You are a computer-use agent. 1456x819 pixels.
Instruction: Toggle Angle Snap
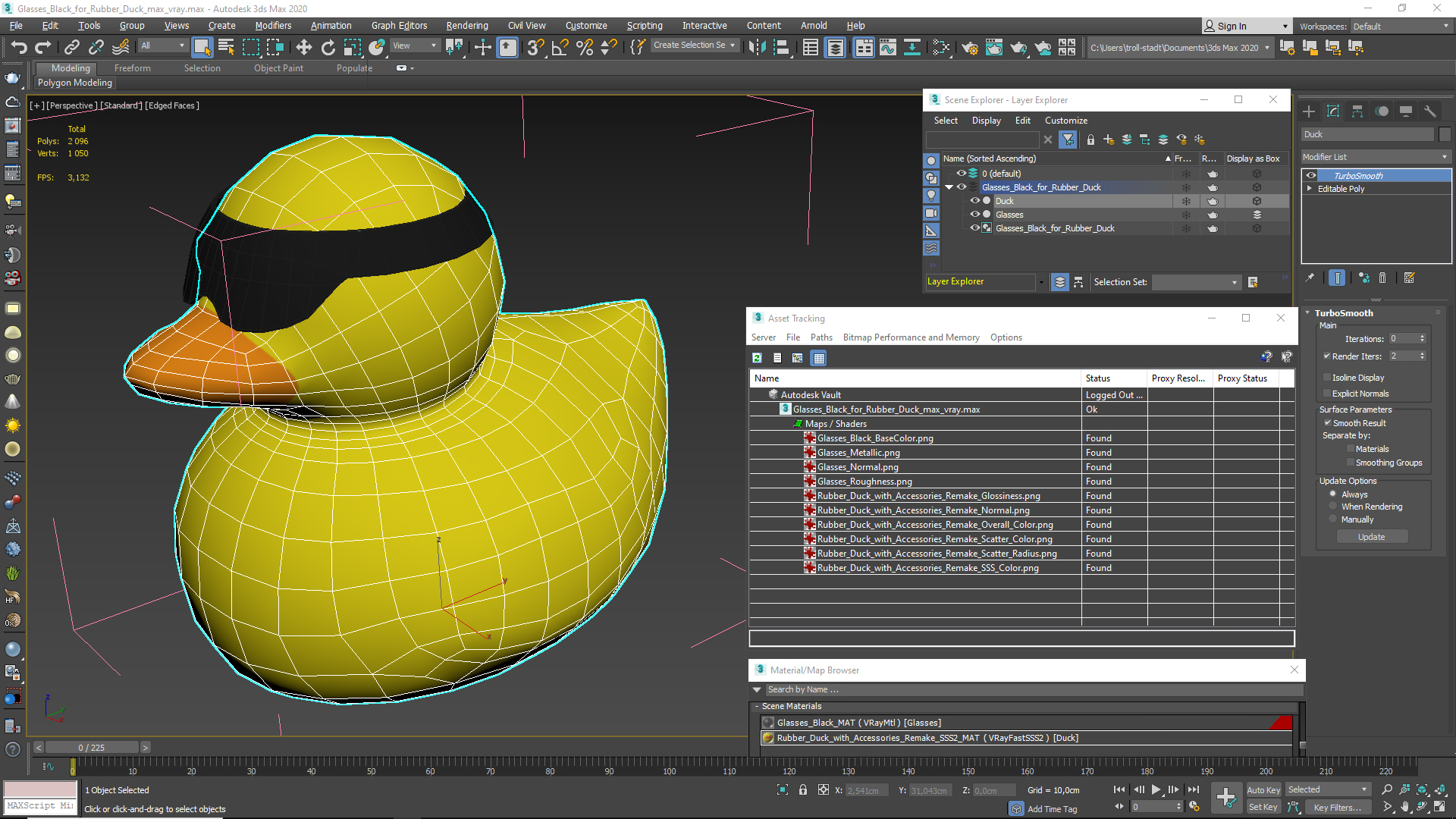point(560,47)
